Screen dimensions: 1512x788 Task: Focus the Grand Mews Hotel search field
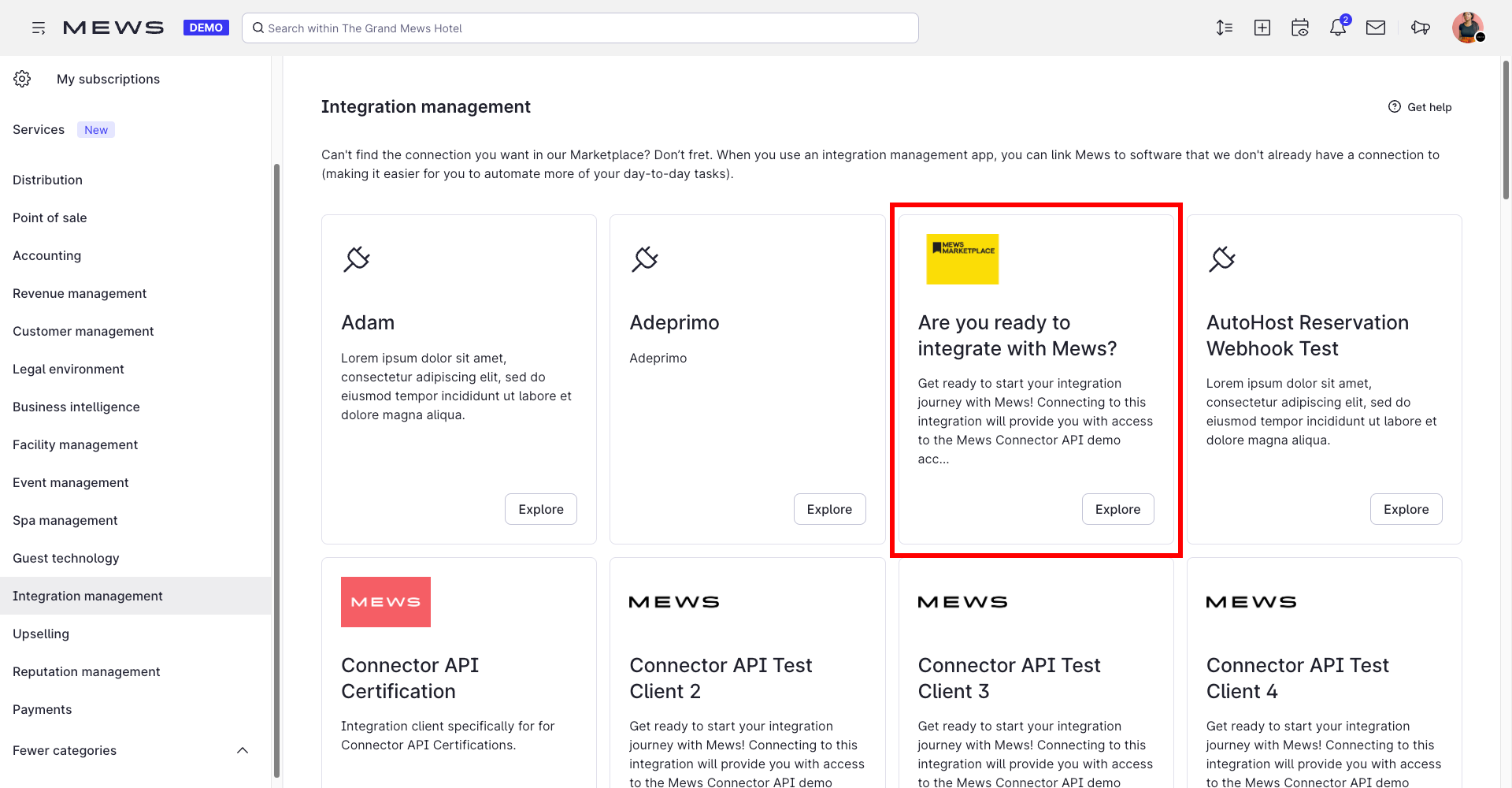point(583,28)
